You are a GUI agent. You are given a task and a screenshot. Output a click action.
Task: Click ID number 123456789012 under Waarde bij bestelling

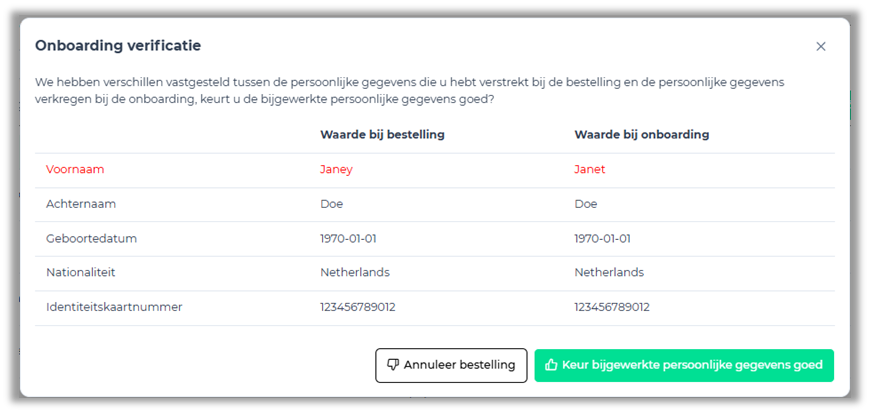[358, 307]
